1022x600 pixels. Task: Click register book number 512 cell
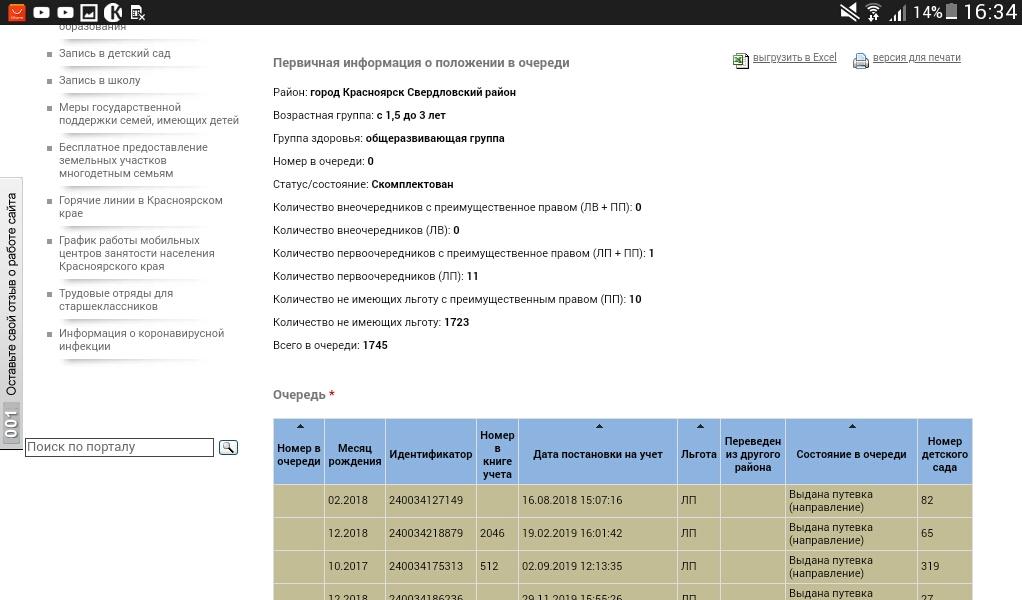pyautogui.click(x=497, y=566)
